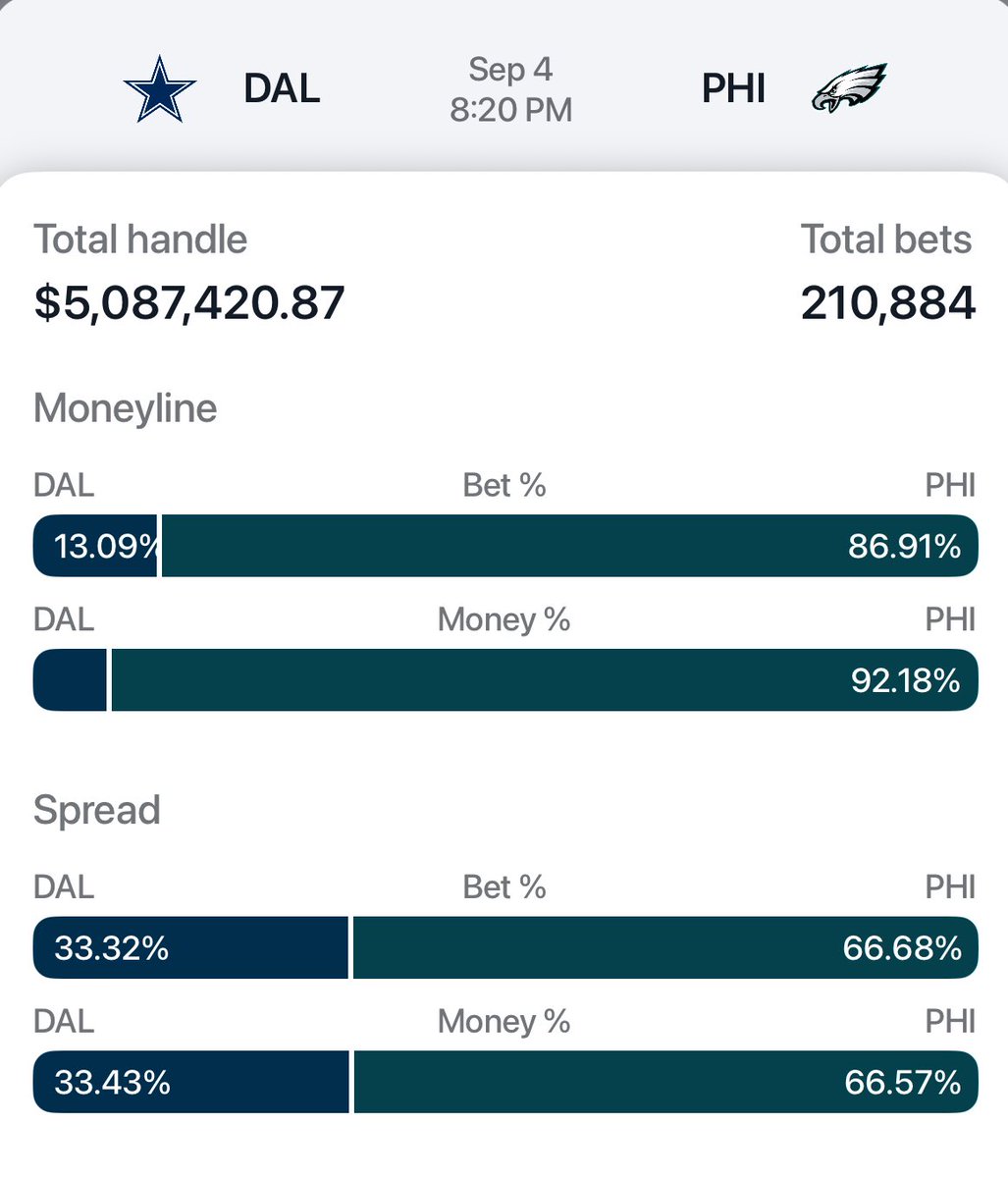This screenshot has height=1178, width=1008.
Task: Select the DAL team abbreviation in header
Action: [x=282, y=89]
